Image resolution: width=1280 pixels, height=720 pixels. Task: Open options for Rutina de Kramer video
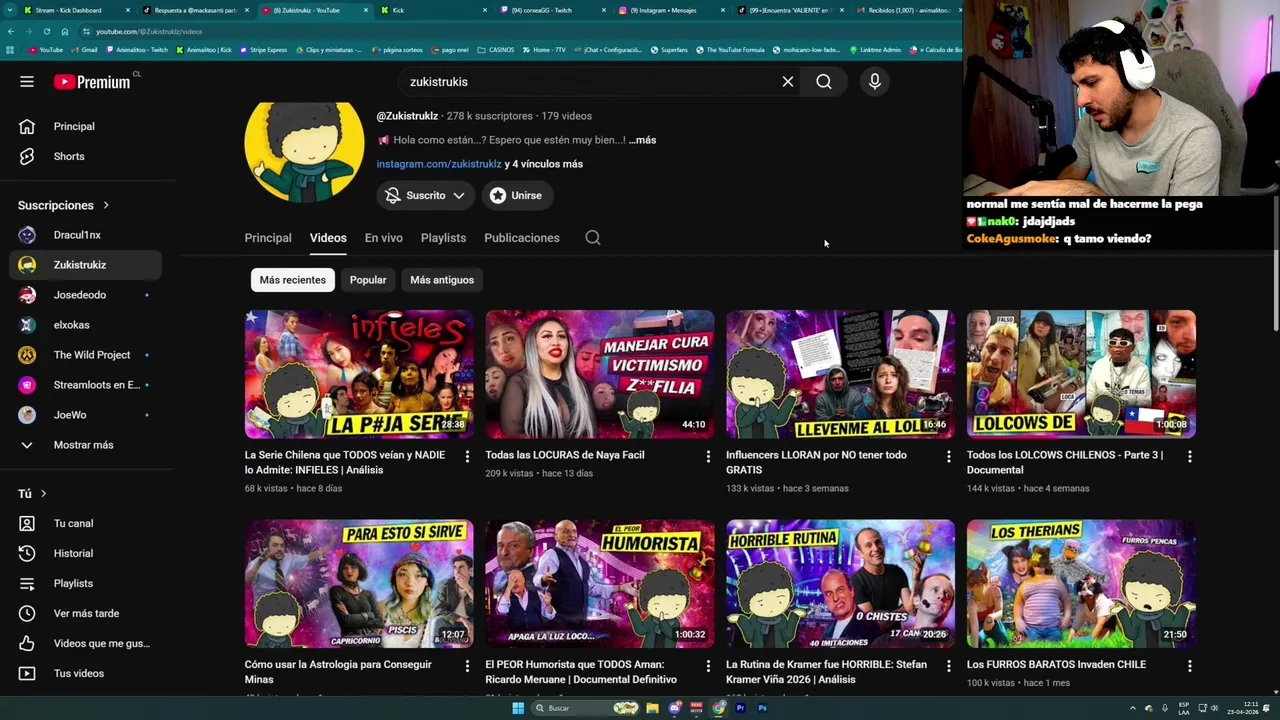[949, 666]
